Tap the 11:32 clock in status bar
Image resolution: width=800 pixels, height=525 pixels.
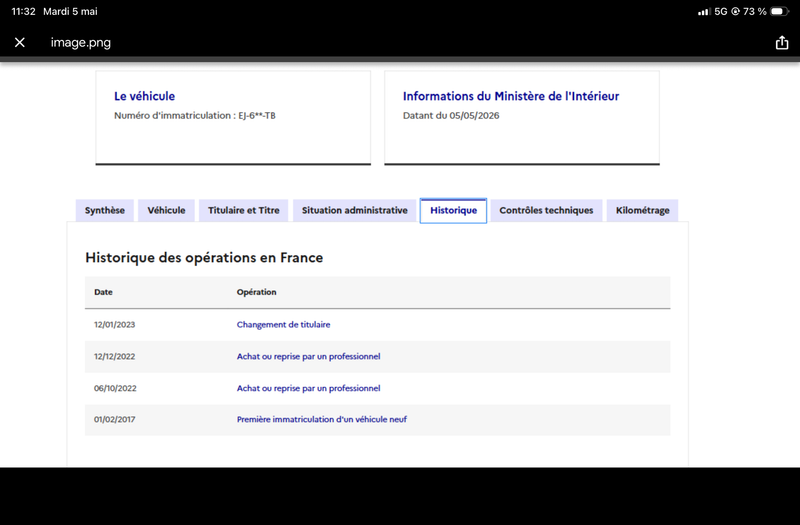pyautogui.click(x=23, y=11)
